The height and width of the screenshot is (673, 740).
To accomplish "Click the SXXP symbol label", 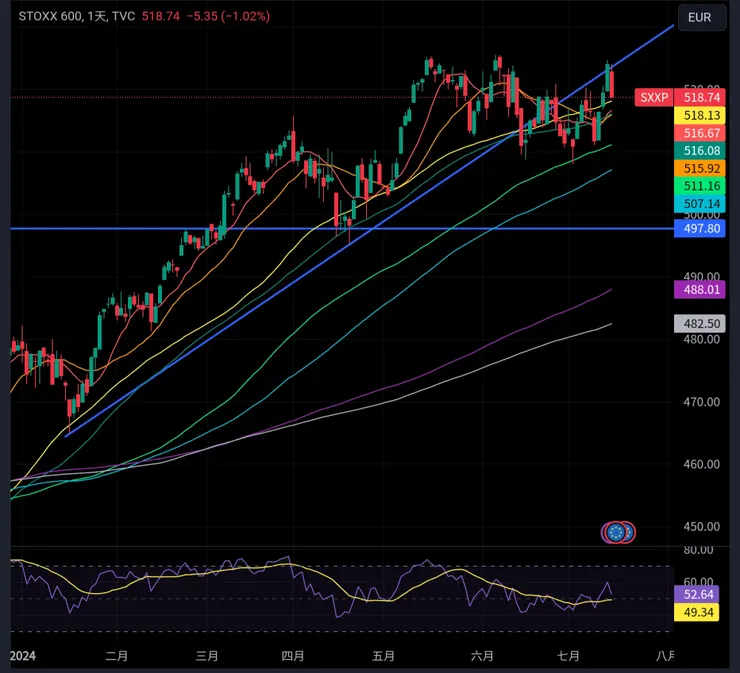I will (x=654, y=97).
